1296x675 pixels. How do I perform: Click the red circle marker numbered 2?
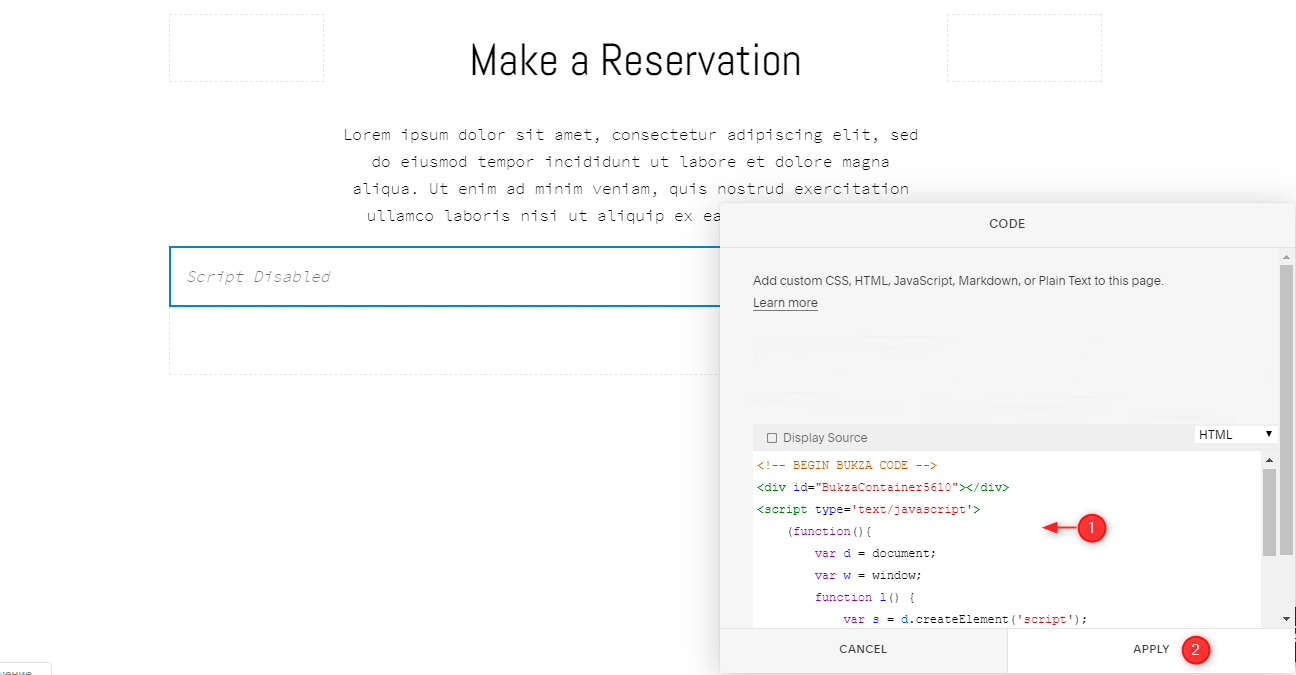(x=1195, y=650)
